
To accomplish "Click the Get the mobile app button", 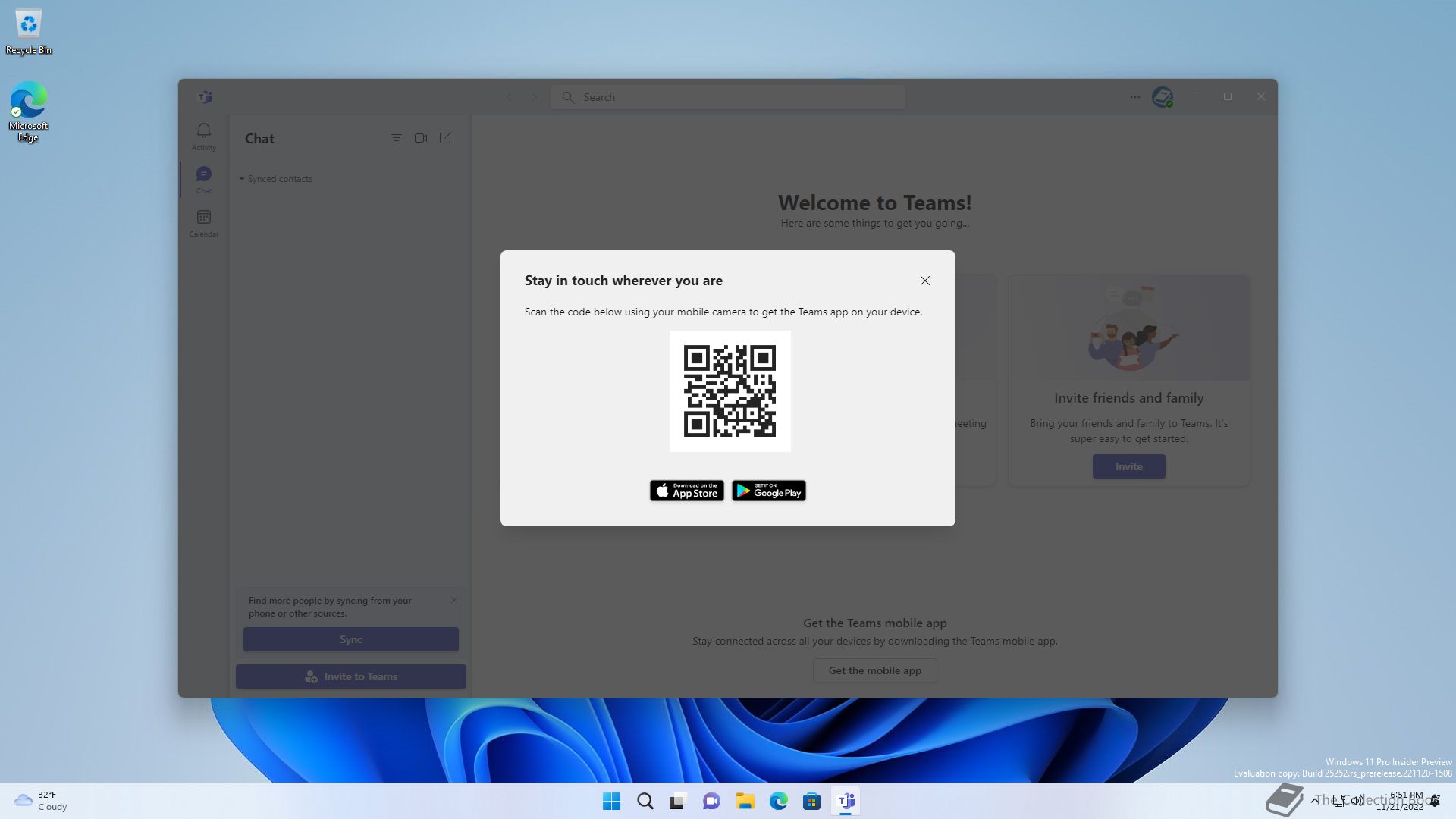I will pyautogui.click(x=874, y=670).
